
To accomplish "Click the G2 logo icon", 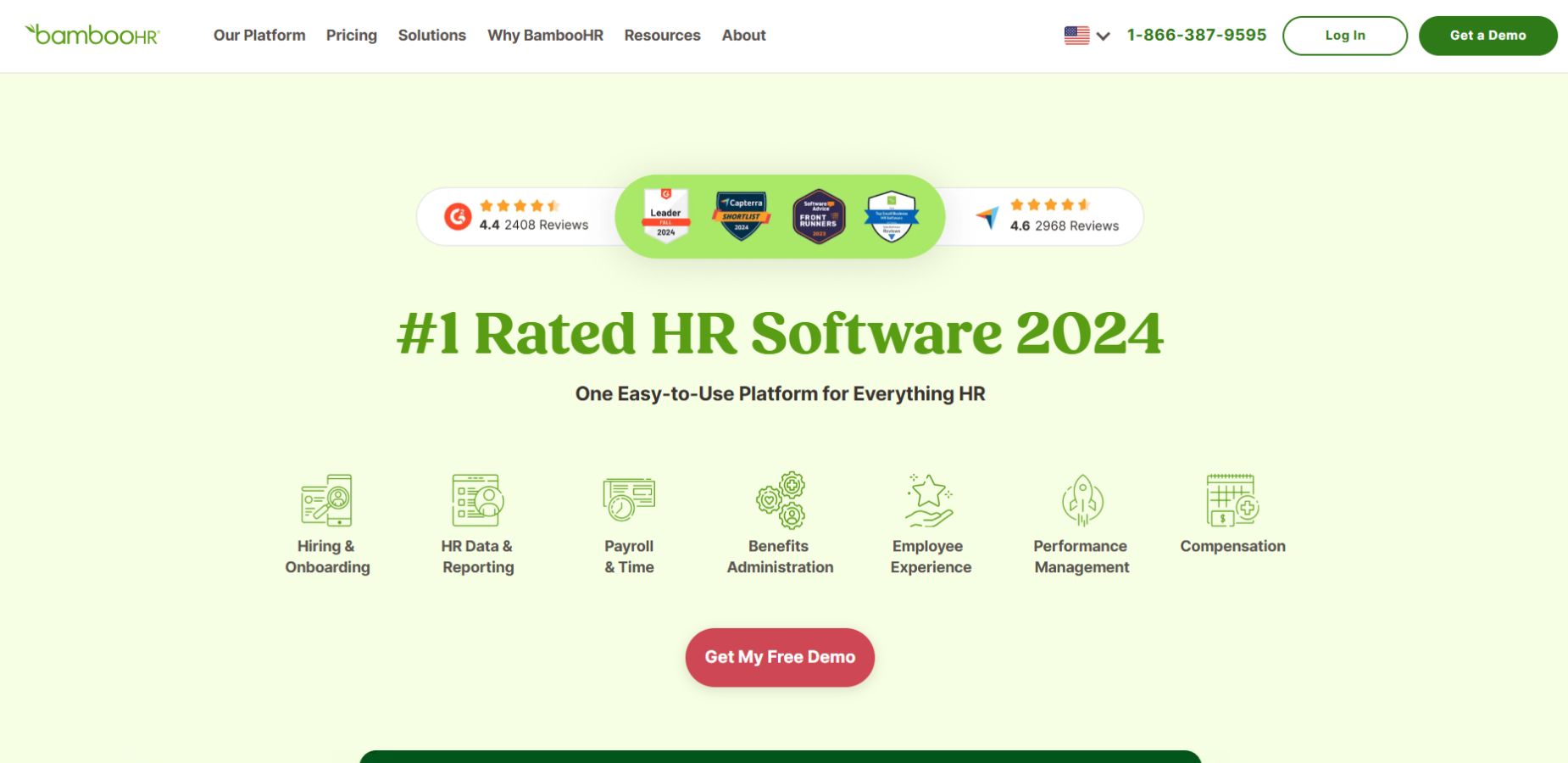I will 458,217.
